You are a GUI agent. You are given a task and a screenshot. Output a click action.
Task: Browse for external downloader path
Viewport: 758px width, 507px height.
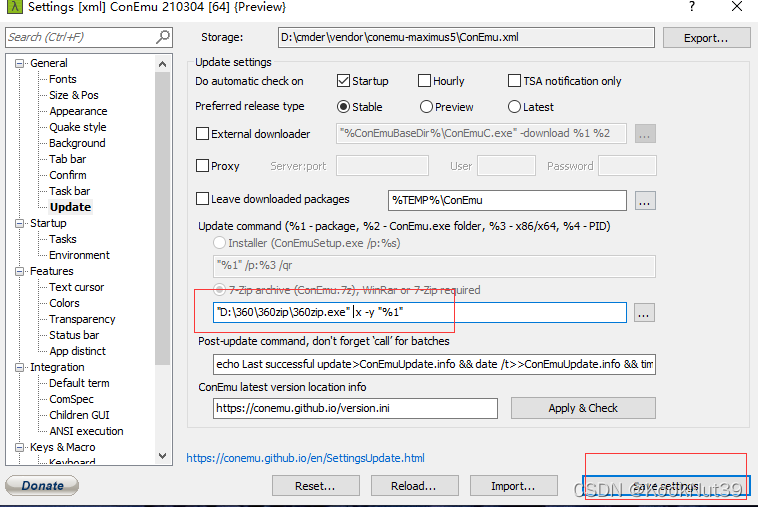pyautogui.click(x=645, y=134)
